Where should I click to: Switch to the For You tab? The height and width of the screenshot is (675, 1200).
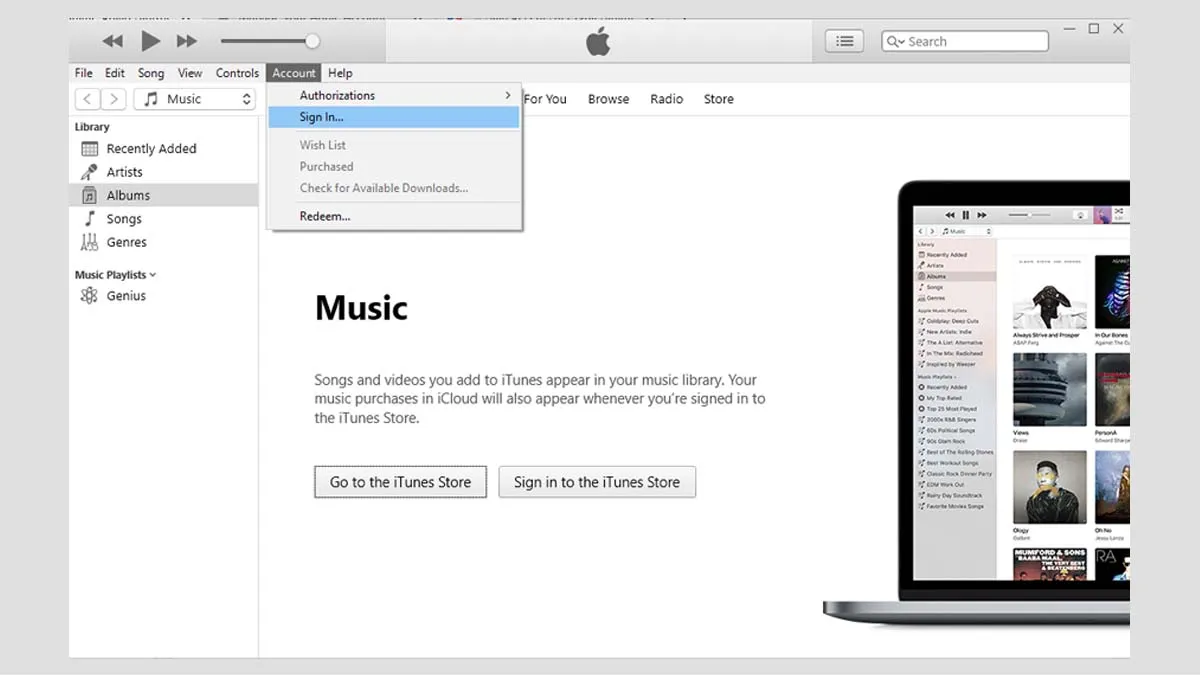coord(545,99)
